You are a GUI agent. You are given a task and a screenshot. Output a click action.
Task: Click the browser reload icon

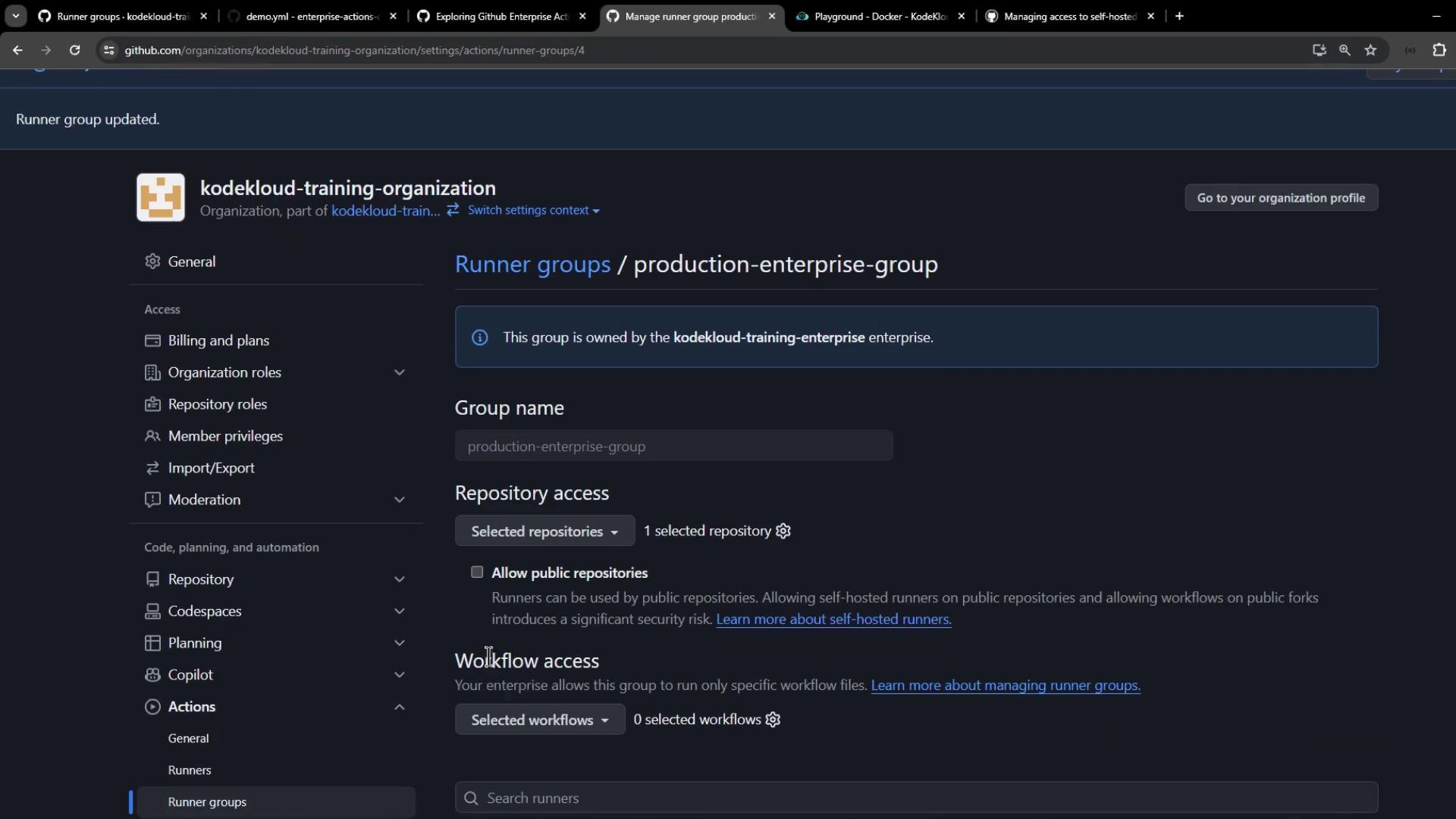(74, 50)
